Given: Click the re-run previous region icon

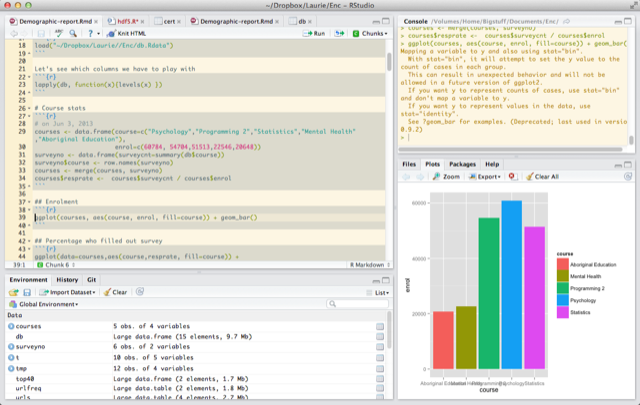Looking at the screenshot, I should [x=339, y=33].
